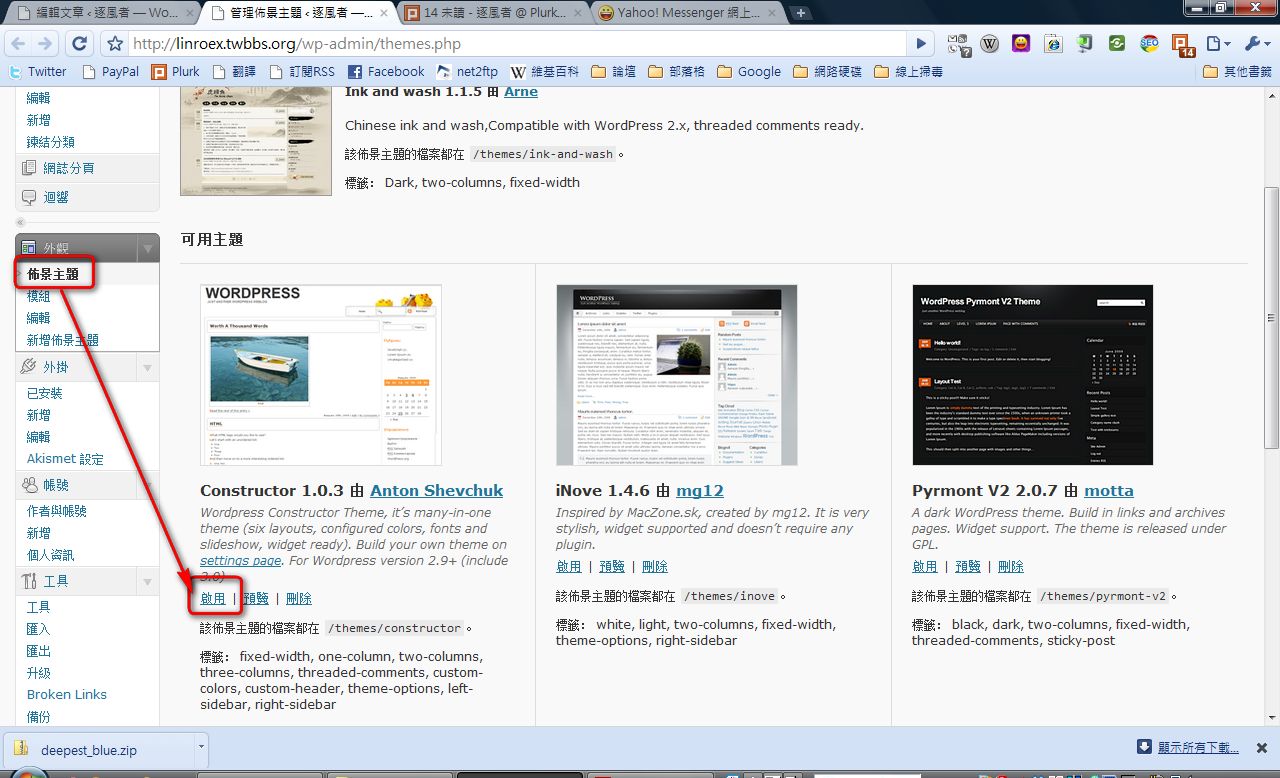The width and height of the screenshot is (1280, 778).
Task: Open the 論壇 bookmark folder
Action: pyautogui.click(x=614, y=72)
